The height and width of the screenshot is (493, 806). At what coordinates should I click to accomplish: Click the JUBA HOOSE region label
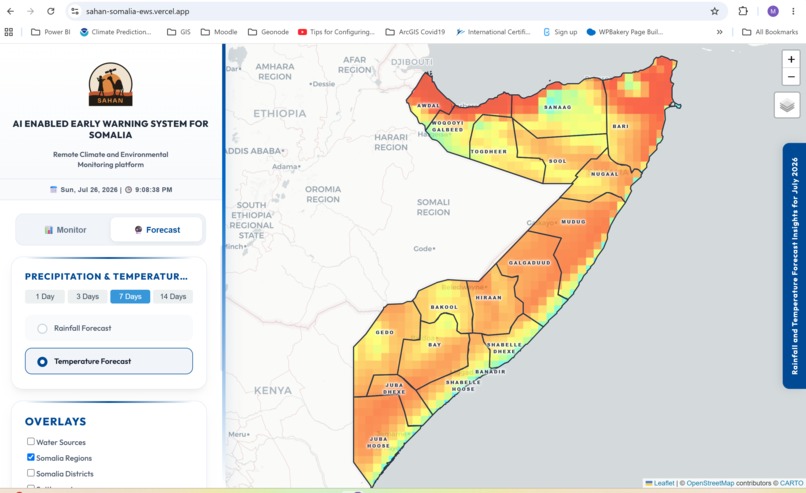tap(378, 442)
